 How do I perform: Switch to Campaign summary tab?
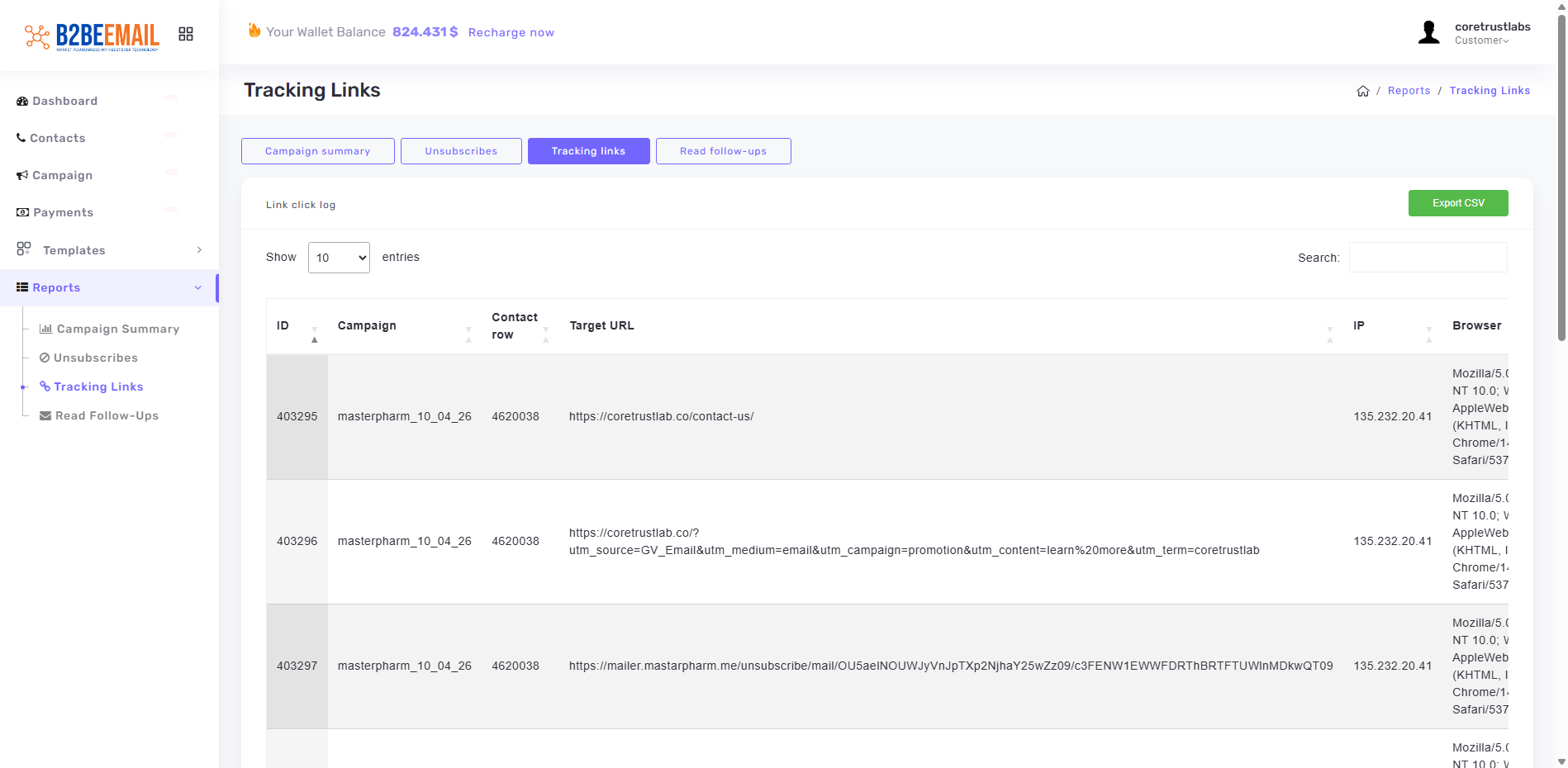pyautogui.click(x=317, y=151)
